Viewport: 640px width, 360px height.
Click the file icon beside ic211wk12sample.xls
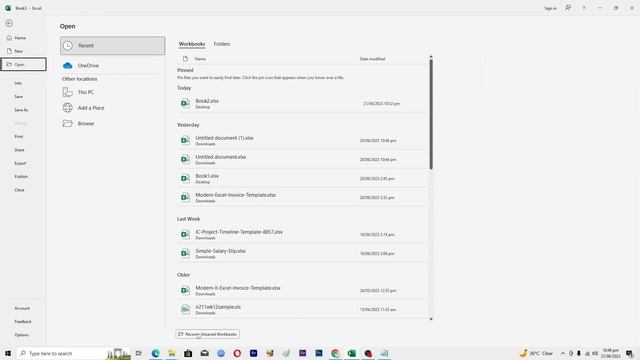(185, 309)
